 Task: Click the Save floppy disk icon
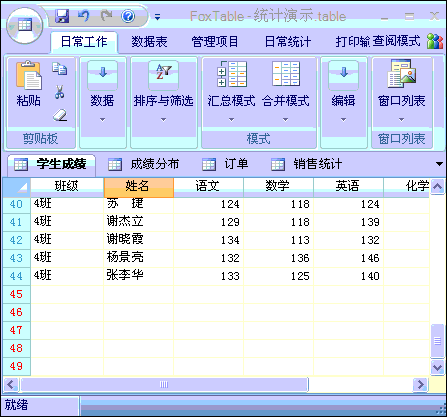(62, 16)
